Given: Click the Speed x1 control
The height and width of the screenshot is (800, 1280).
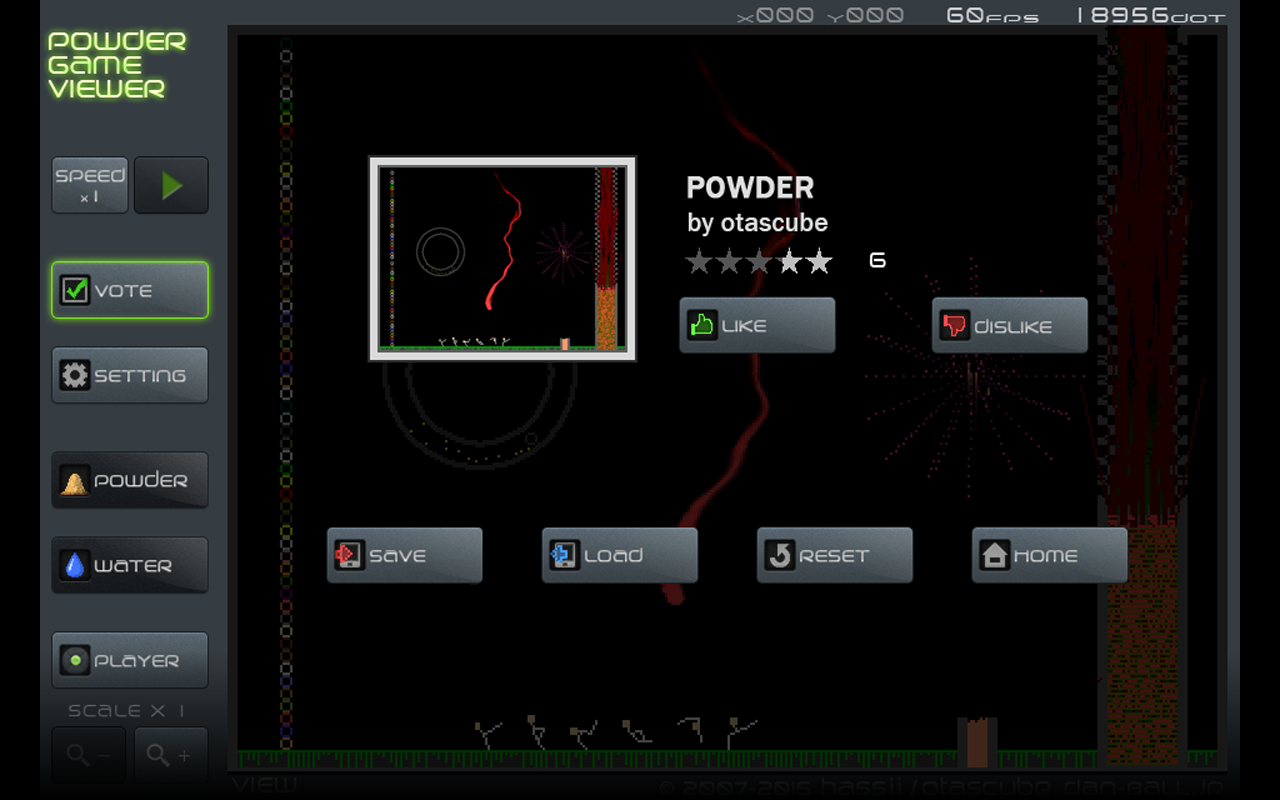Looking at the screenshot, I should (x=89, y=184).
